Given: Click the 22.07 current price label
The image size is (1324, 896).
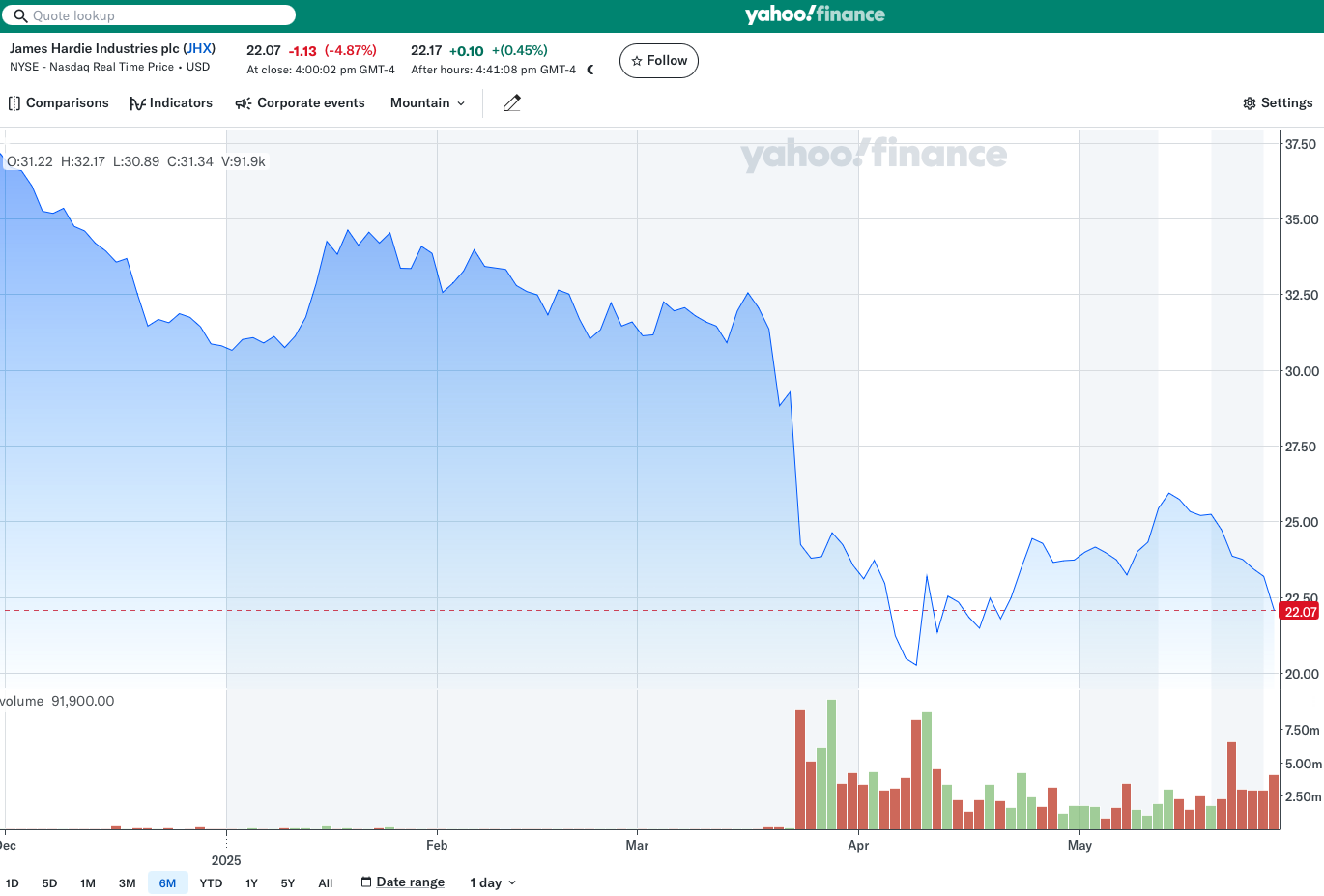Looking at the screenshot, I should click(x=1300, y=612).
